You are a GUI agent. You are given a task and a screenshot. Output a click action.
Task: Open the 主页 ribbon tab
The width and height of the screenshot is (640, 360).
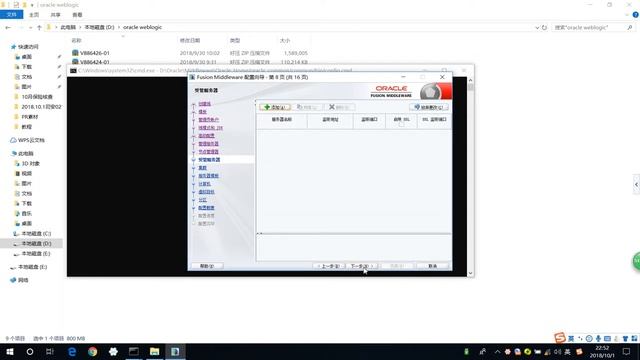pyautogui.click(x=34, y=15)
